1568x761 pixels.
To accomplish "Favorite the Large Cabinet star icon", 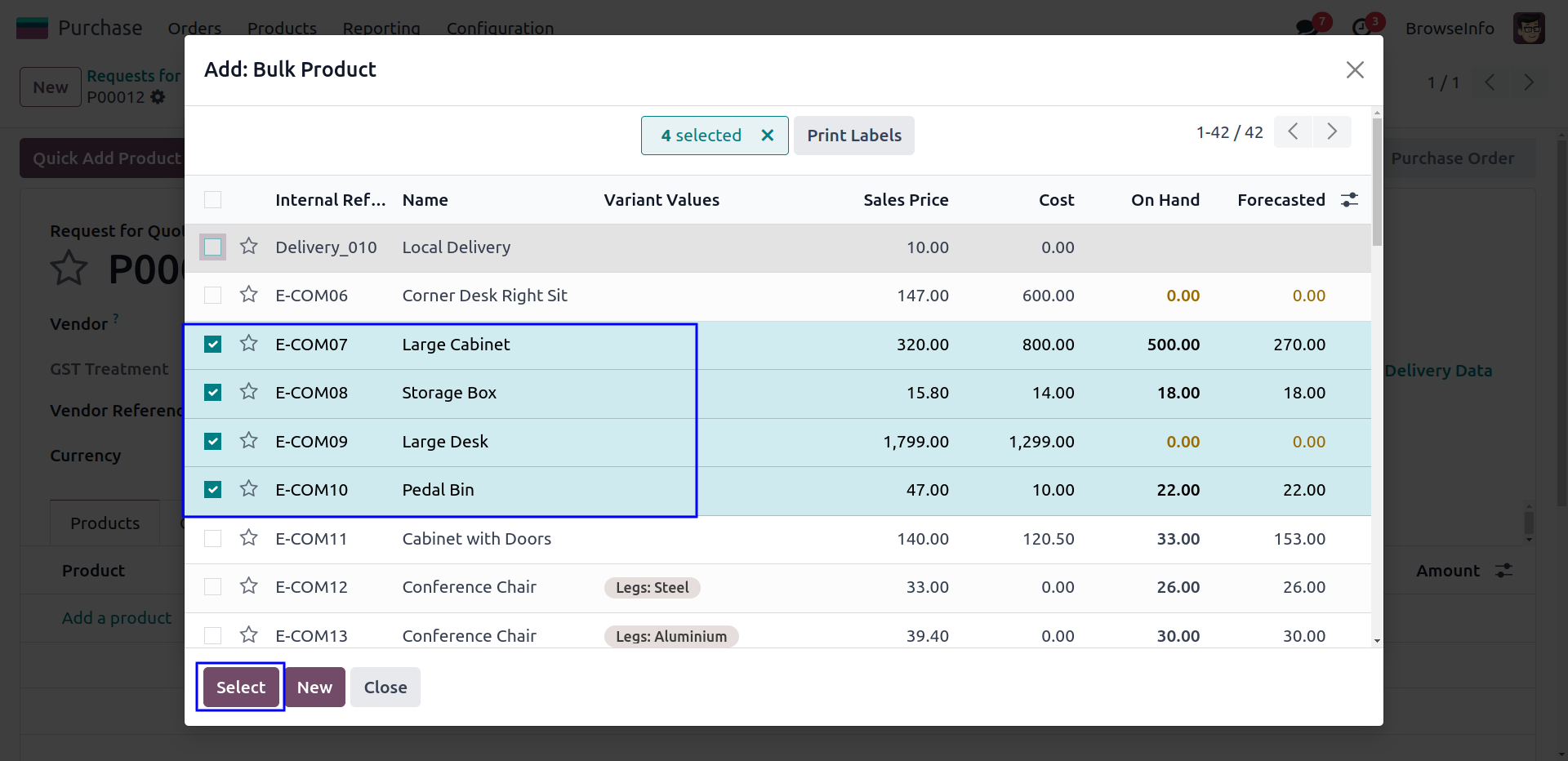I will [x=249, y=344].
